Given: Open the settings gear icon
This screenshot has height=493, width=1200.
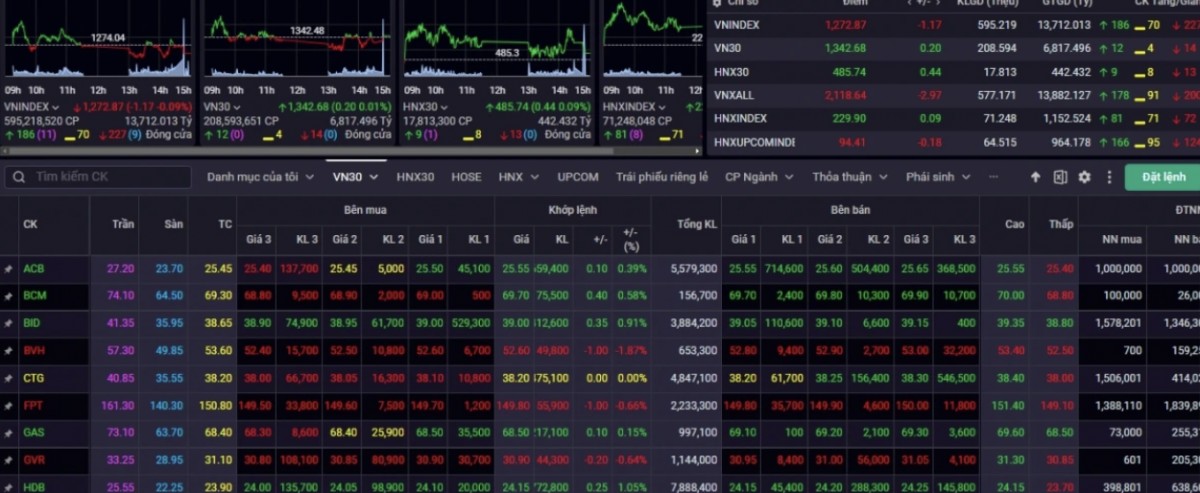Looking at the screenshot, I should click(x=1085, y=177).
